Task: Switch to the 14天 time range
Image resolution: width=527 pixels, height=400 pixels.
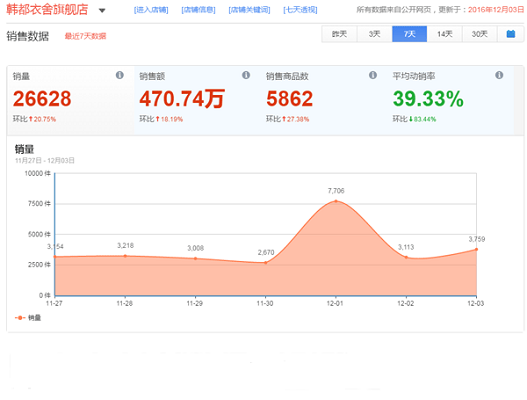Action: (445, 34)
